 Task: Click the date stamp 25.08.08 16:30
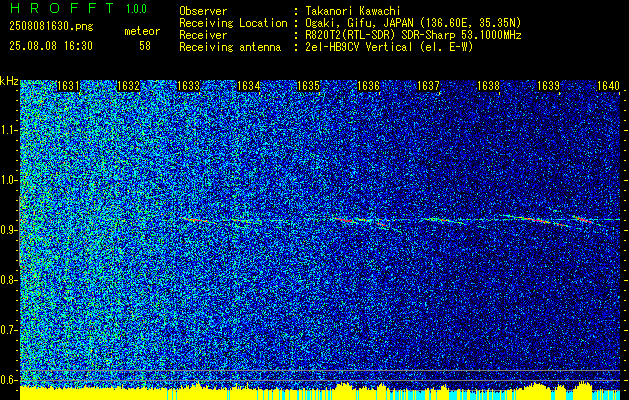pyautogui.click(x=51, y=46)
